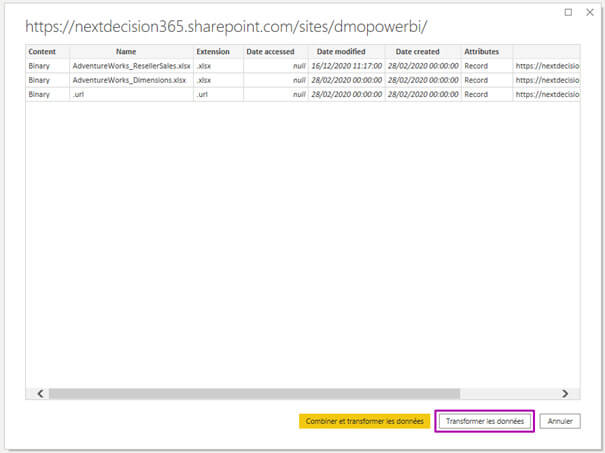Click the null Date accessed cell for Dimensions

(276, 80)
